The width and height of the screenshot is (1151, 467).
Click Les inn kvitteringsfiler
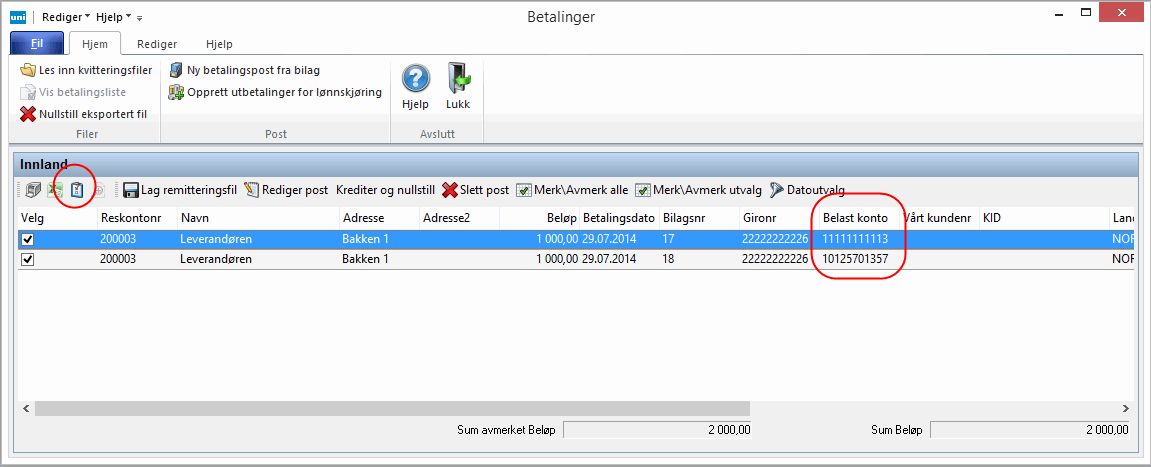[x=86, y=70]
